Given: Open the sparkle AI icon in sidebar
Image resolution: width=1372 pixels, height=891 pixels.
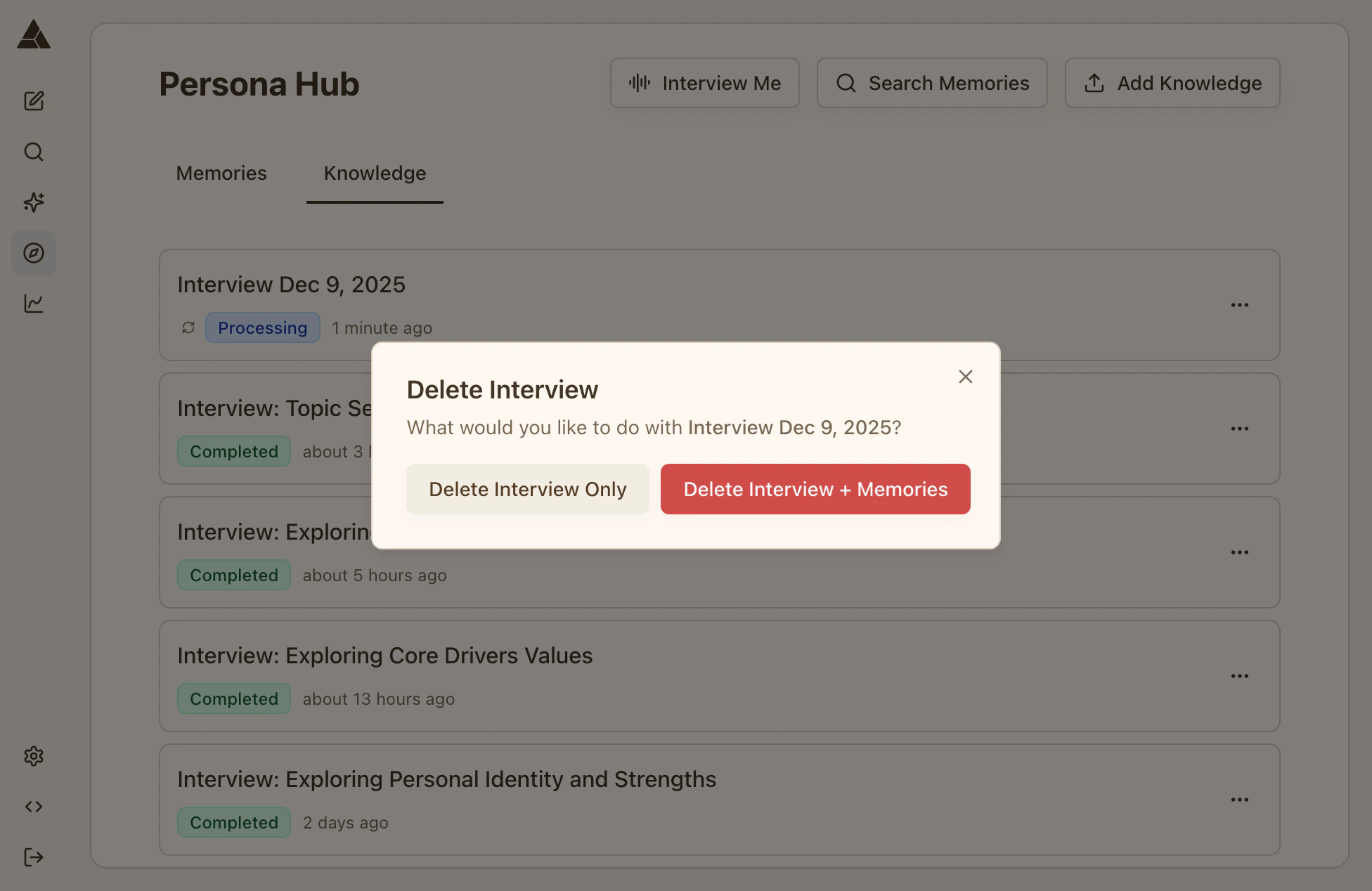Looking at the screenshot, I should tap(34, 202).
